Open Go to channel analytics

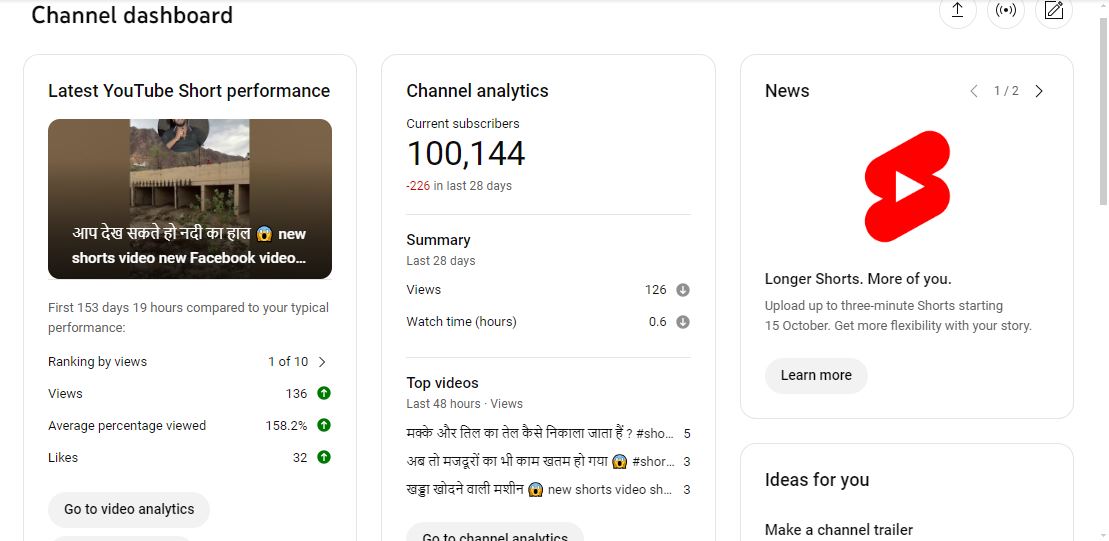[x=495, y=535]
